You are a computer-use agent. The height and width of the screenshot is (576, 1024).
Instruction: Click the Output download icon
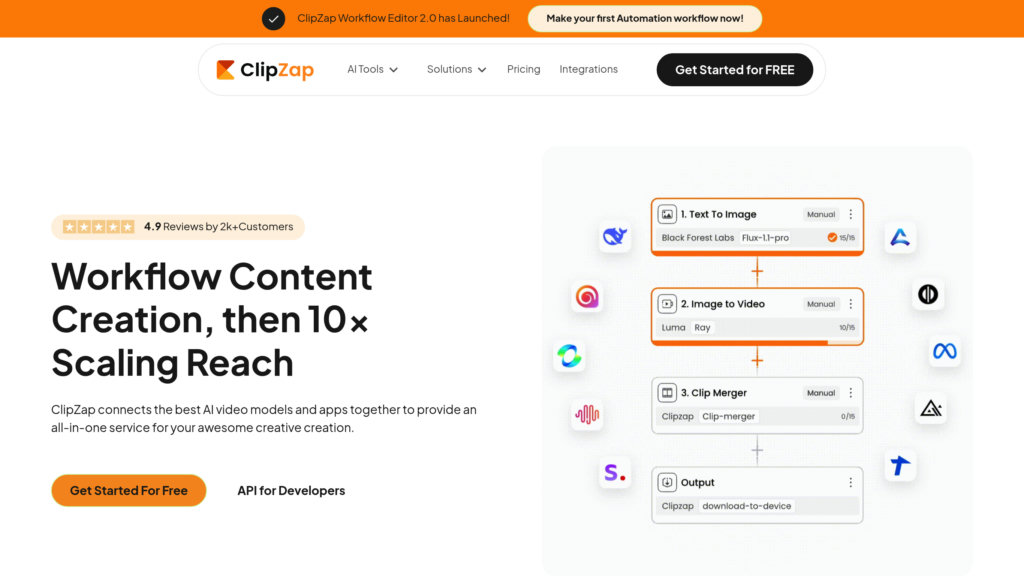[667, 482]
